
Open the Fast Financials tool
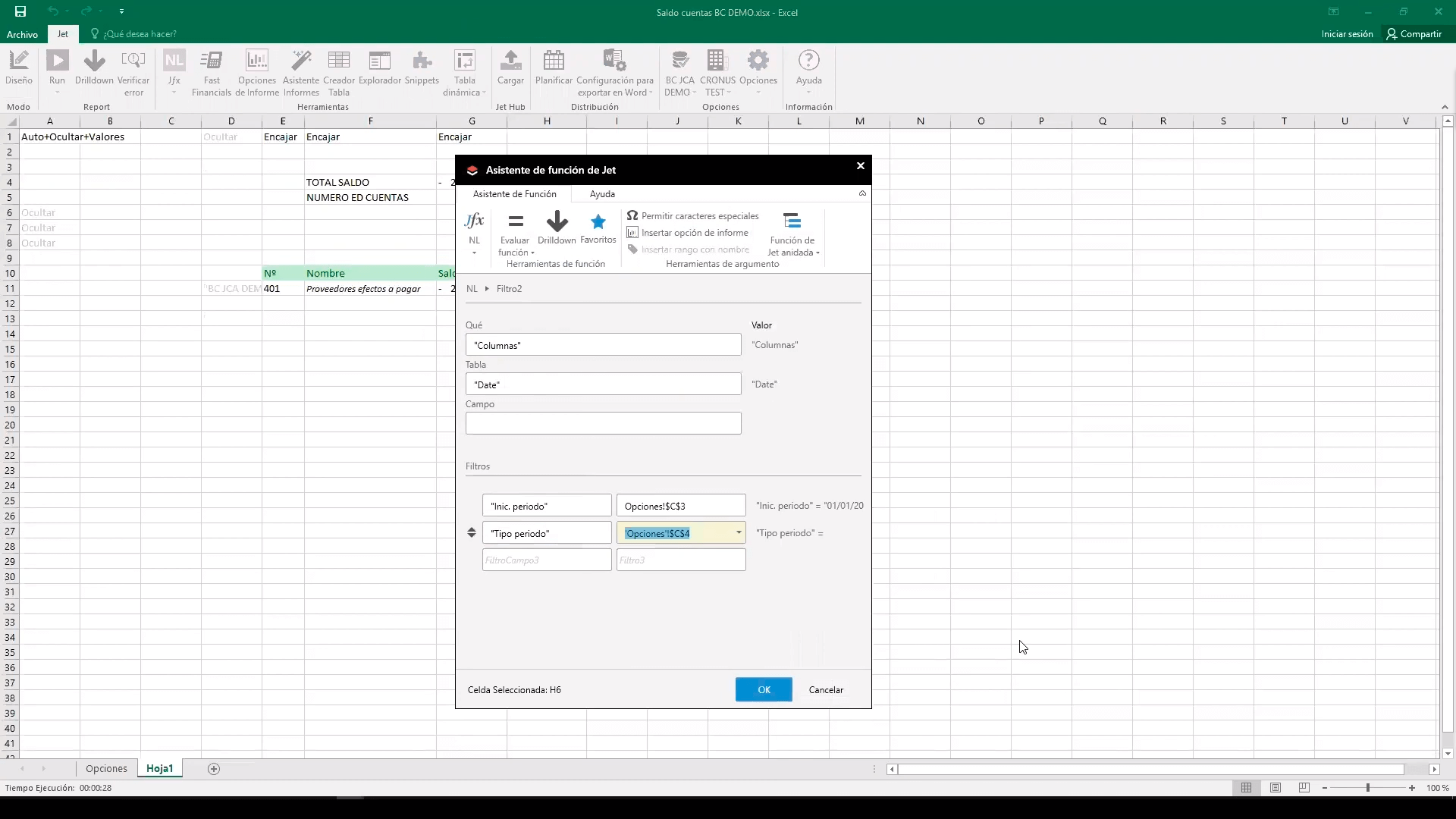(212, 62)
